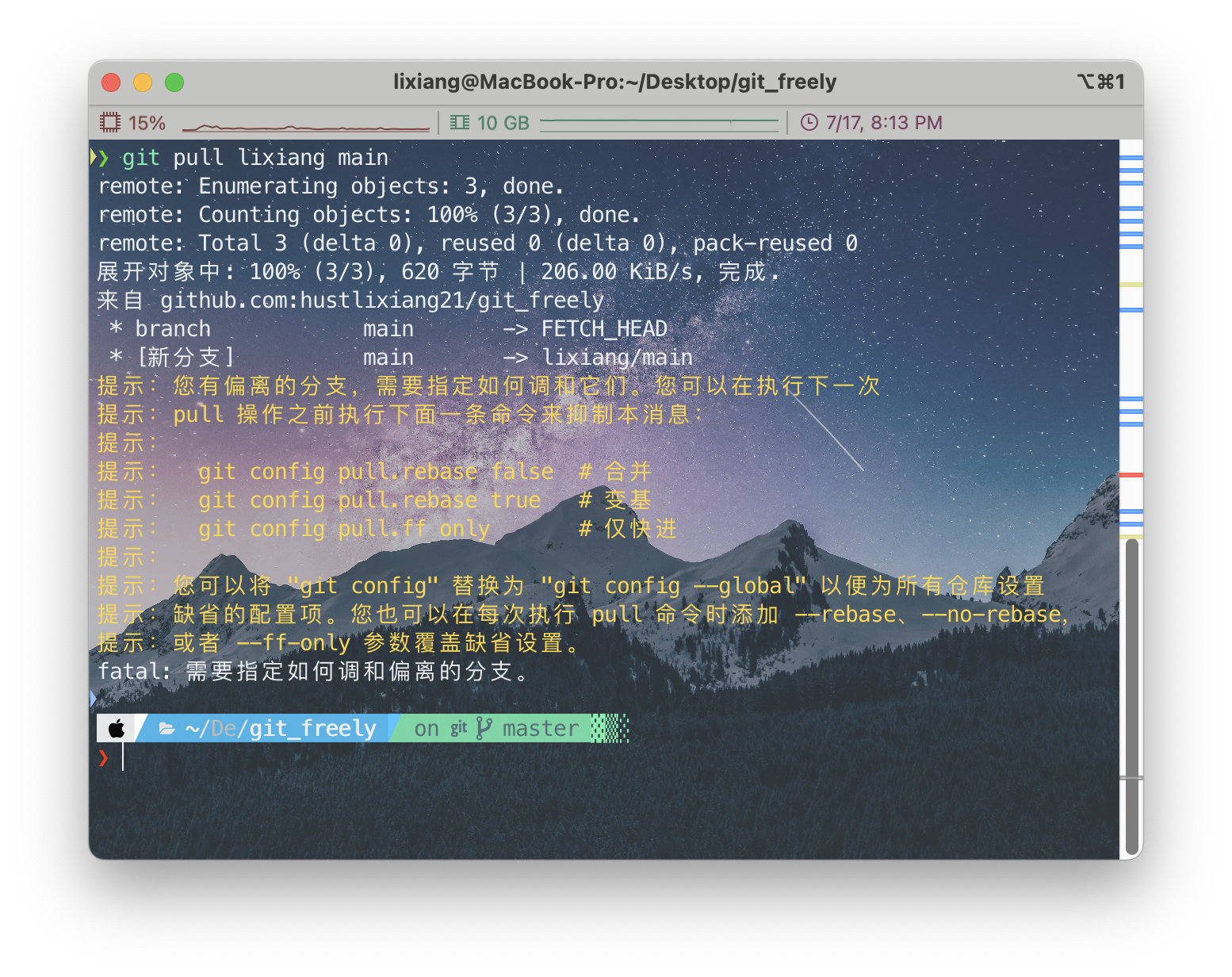Click the command input cursor line

point(123,757)
